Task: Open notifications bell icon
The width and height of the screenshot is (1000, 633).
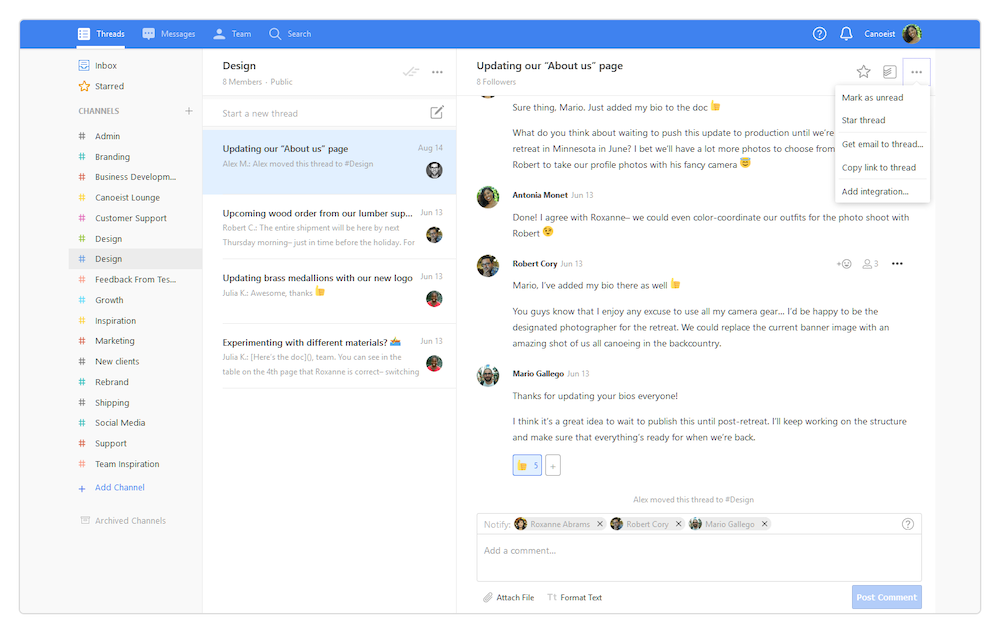Action: coord(846,34)
